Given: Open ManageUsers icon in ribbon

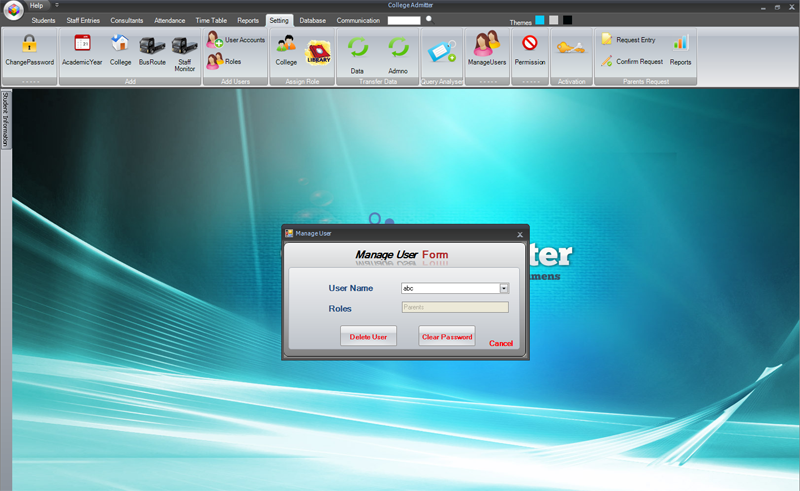Looking at the screenshot, I should tap(486, 43).
